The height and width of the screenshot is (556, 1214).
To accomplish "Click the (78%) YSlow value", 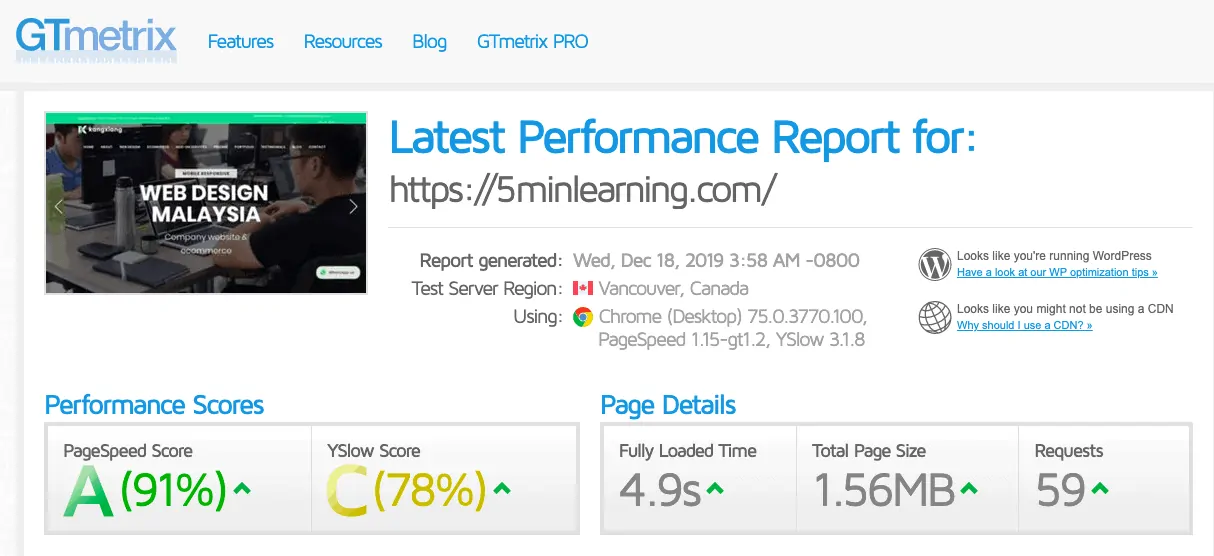I will click(430, 490).
